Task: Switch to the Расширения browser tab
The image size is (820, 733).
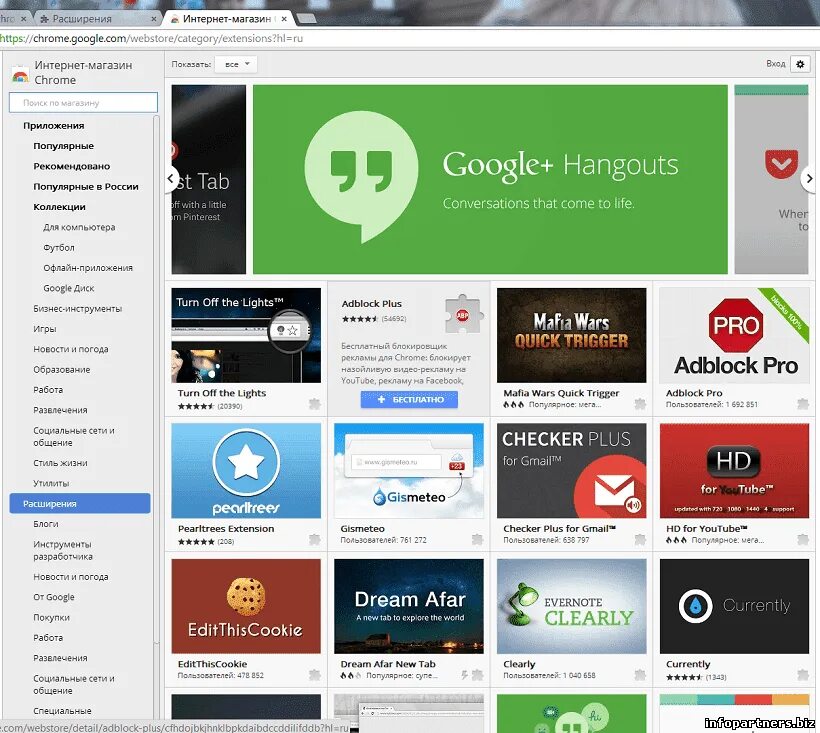Action: (x=97, y=19)
